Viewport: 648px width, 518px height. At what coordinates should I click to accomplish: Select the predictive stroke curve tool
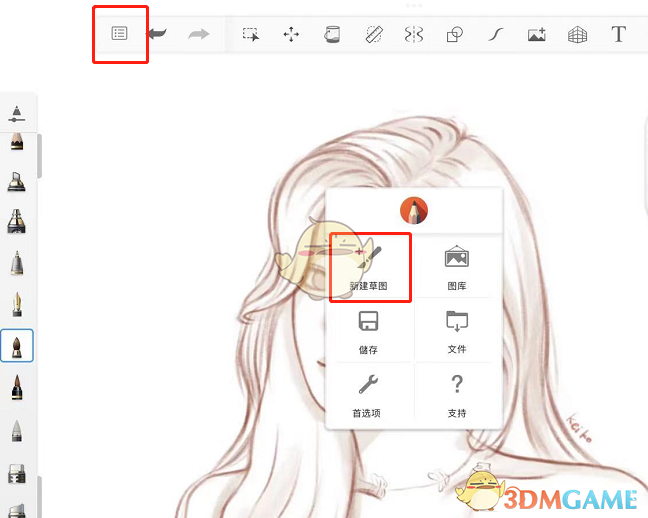[x=496, y=35]
